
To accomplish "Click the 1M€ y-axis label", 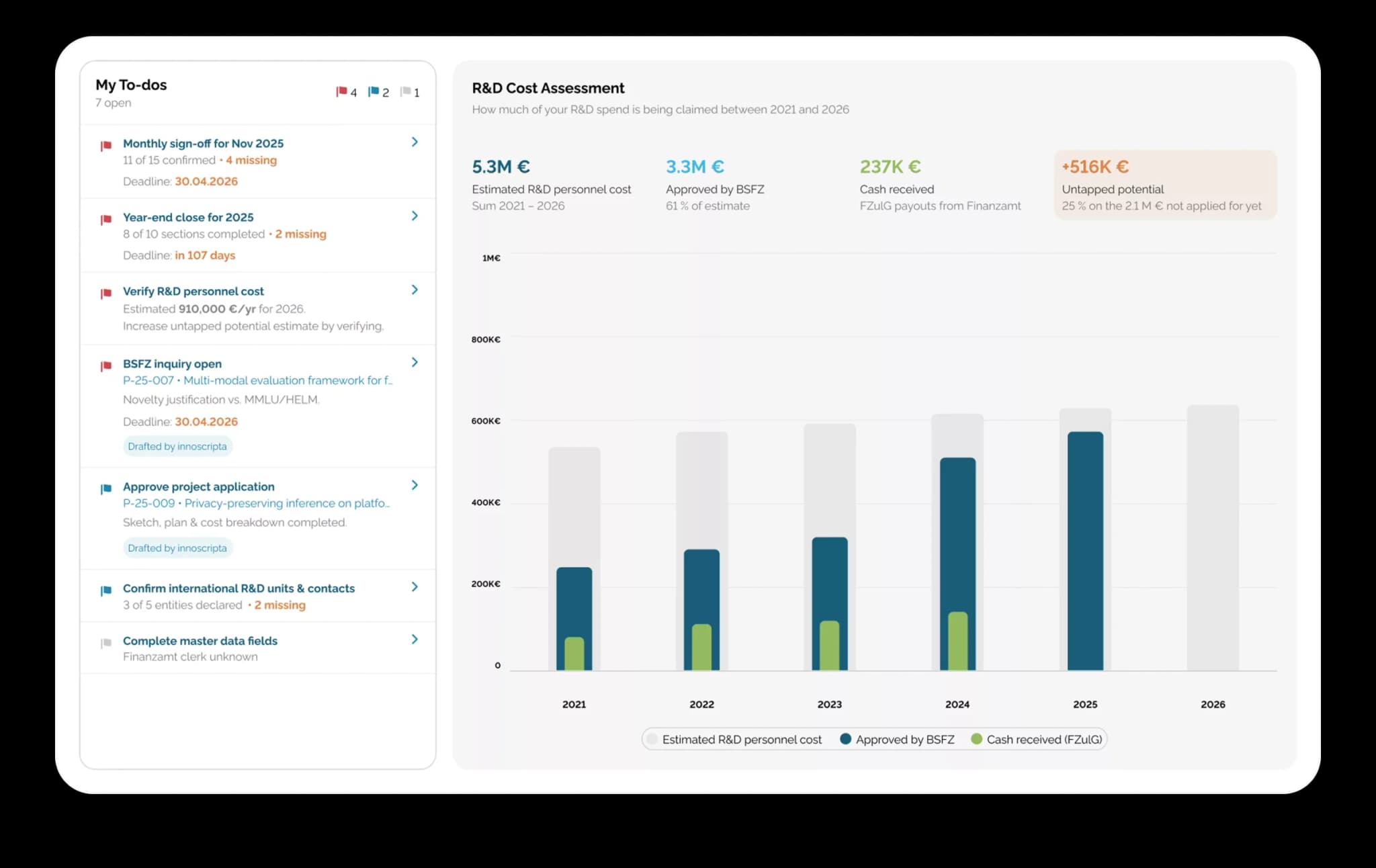I will point(491,258).
